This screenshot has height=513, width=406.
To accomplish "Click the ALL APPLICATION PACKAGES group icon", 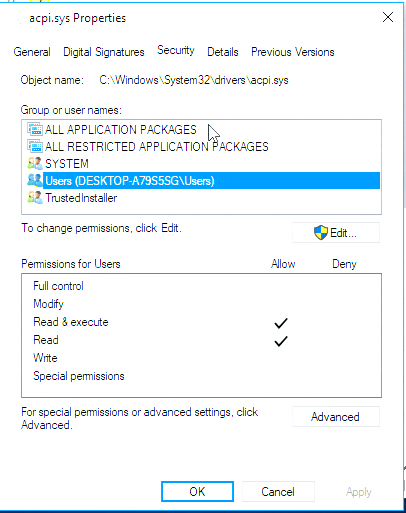I will click(35, 129).
